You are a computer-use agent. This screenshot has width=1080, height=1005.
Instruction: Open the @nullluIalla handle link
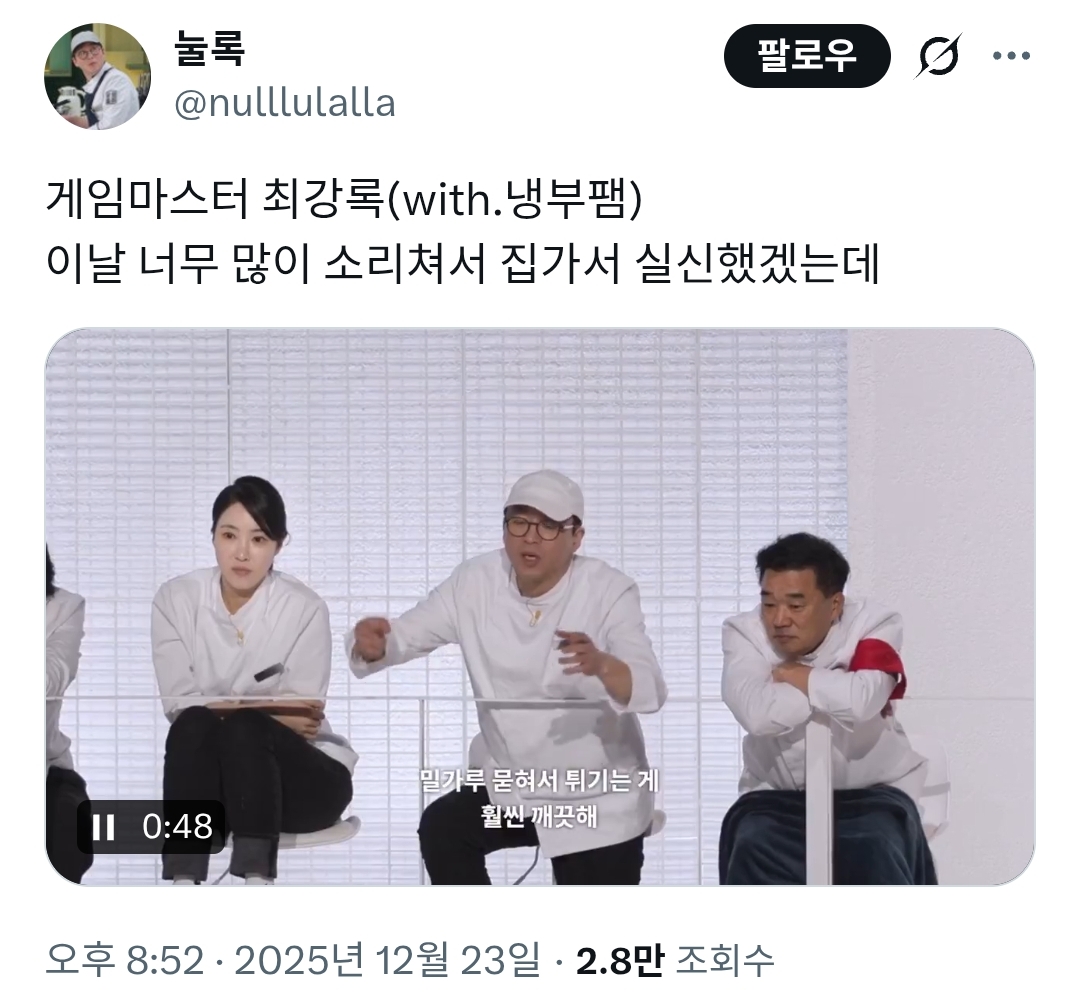point(285,104)
